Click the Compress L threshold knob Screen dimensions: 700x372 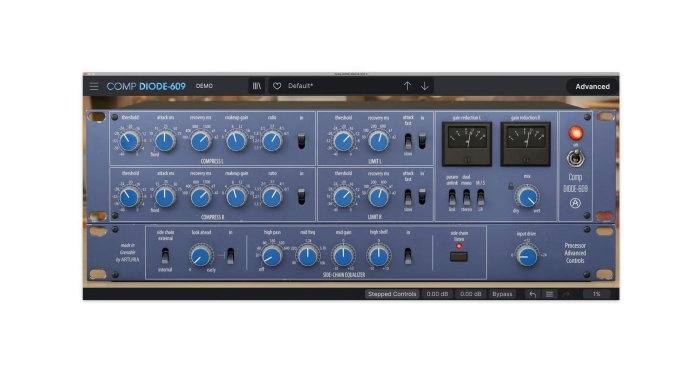point(129,142)
